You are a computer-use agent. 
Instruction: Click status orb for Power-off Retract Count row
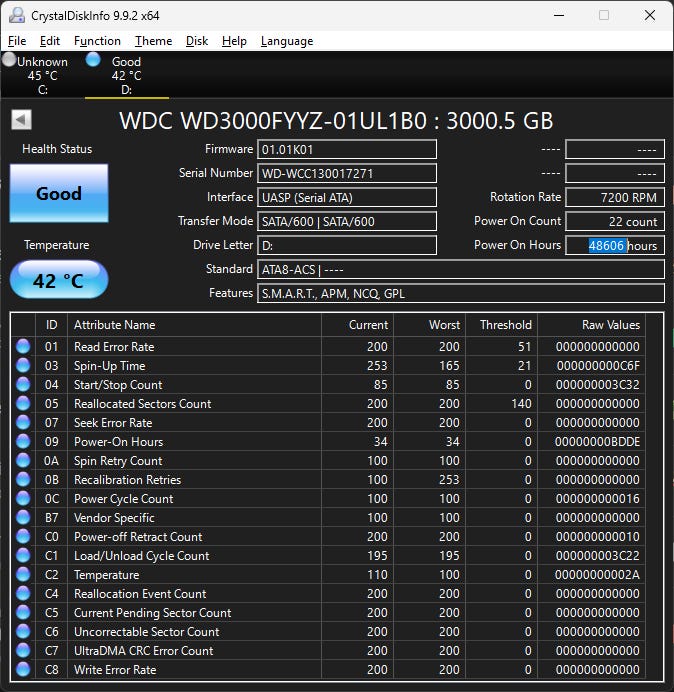click(23, 536)
